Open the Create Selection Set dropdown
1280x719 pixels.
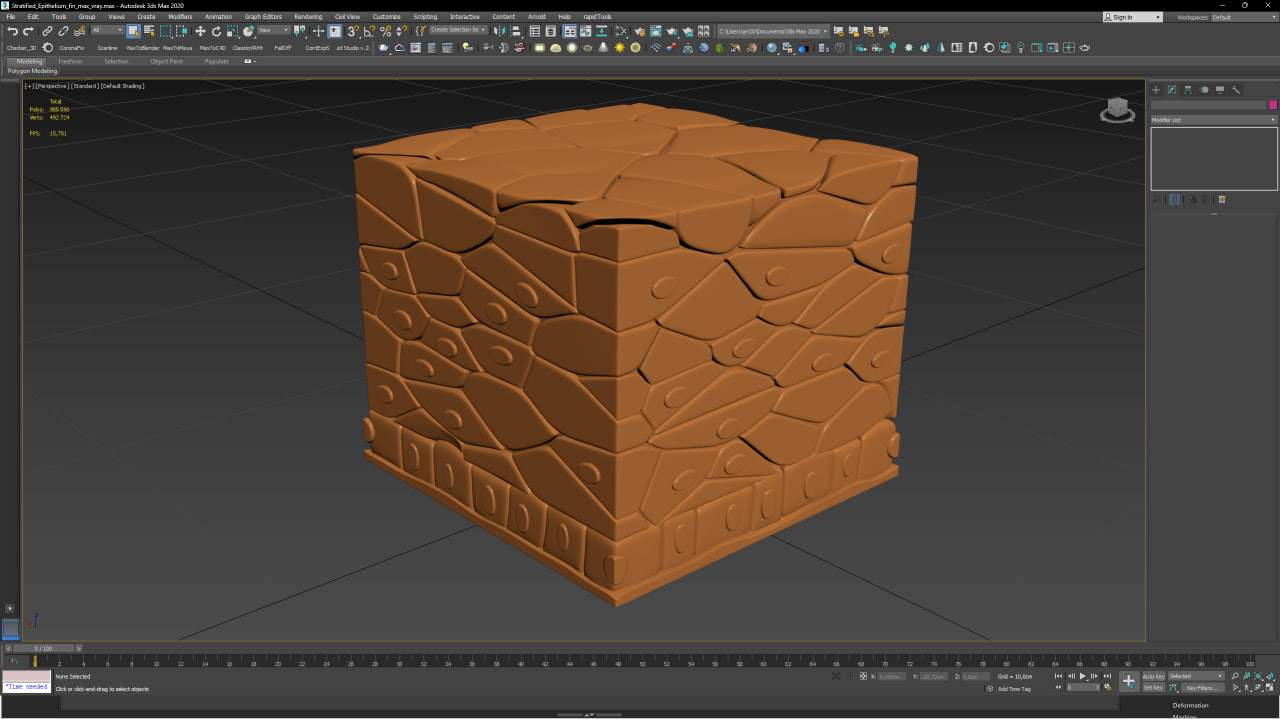tap(458, 30)
